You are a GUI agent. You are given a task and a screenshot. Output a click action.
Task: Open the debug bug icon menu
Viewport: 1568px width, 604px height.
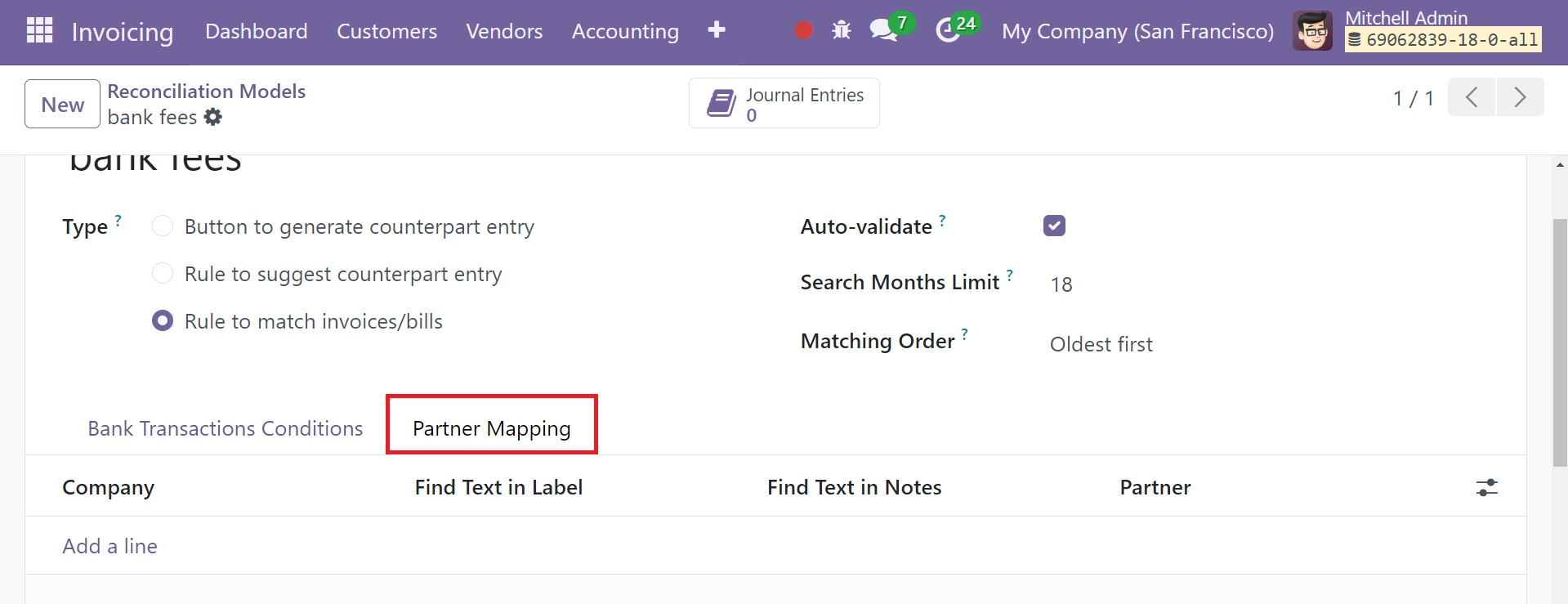pyautogui.click(x=842, y=31)
